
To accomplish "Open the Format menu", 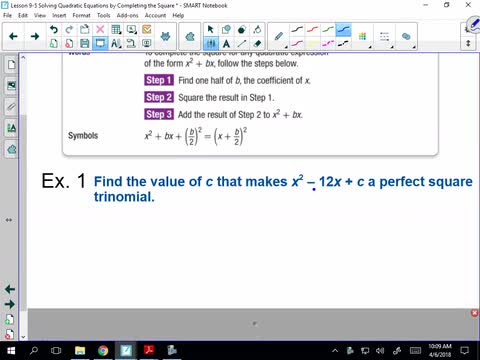I will 81,15.
